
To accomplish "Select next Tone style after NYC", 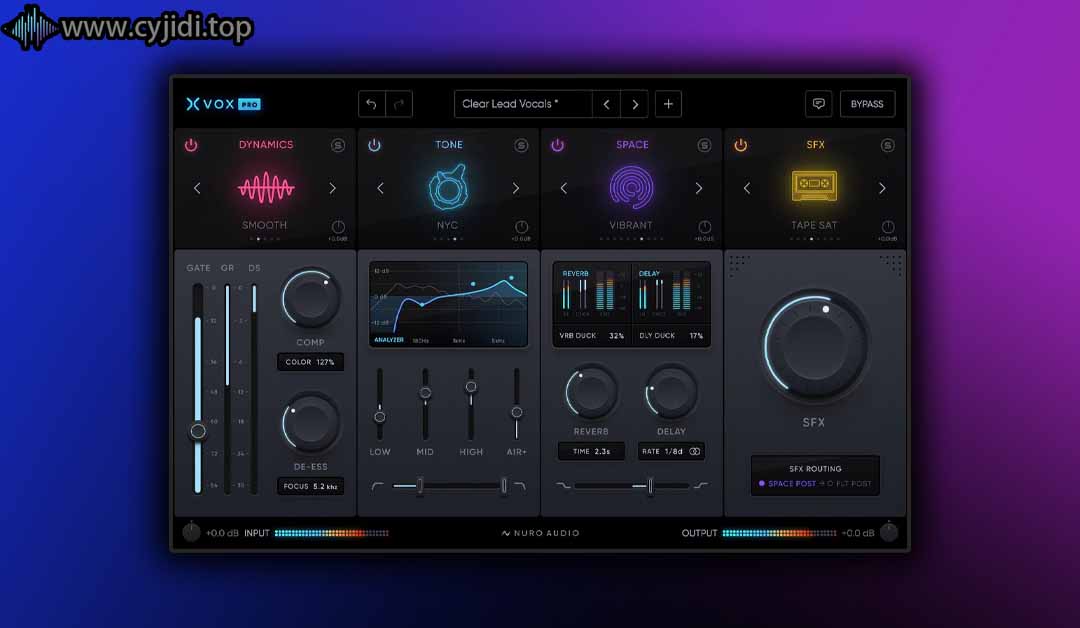I will pos(516,188).
